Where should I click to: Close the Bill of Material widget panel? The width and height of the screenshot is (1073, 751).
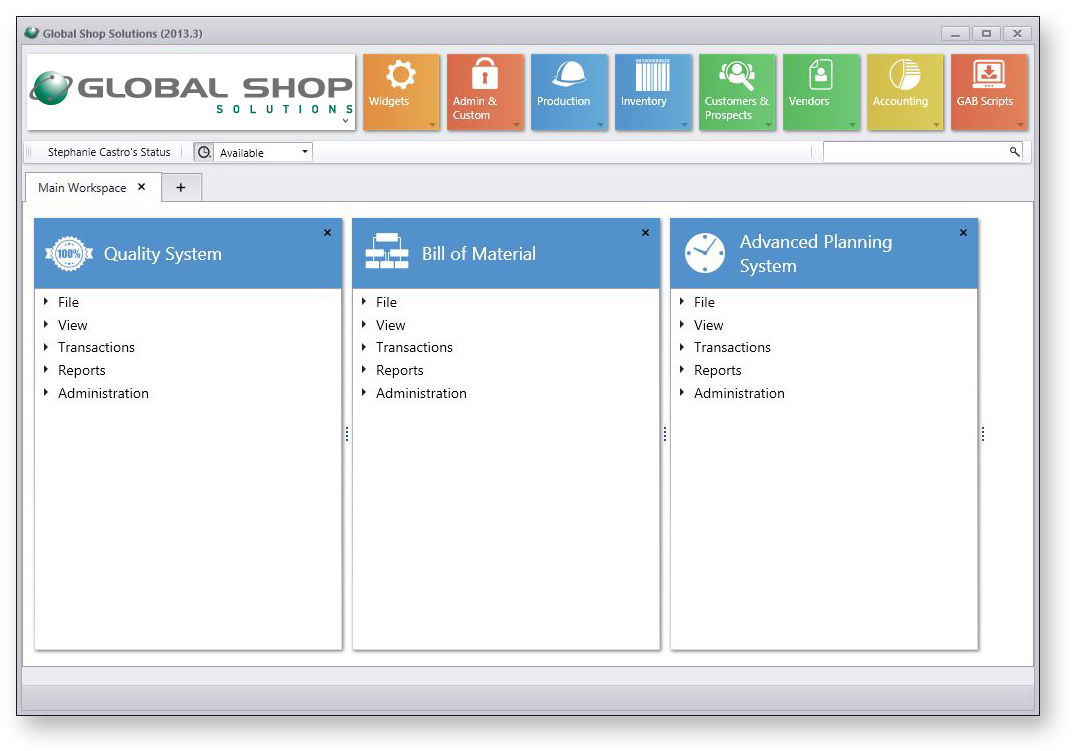tap(645, 233)
